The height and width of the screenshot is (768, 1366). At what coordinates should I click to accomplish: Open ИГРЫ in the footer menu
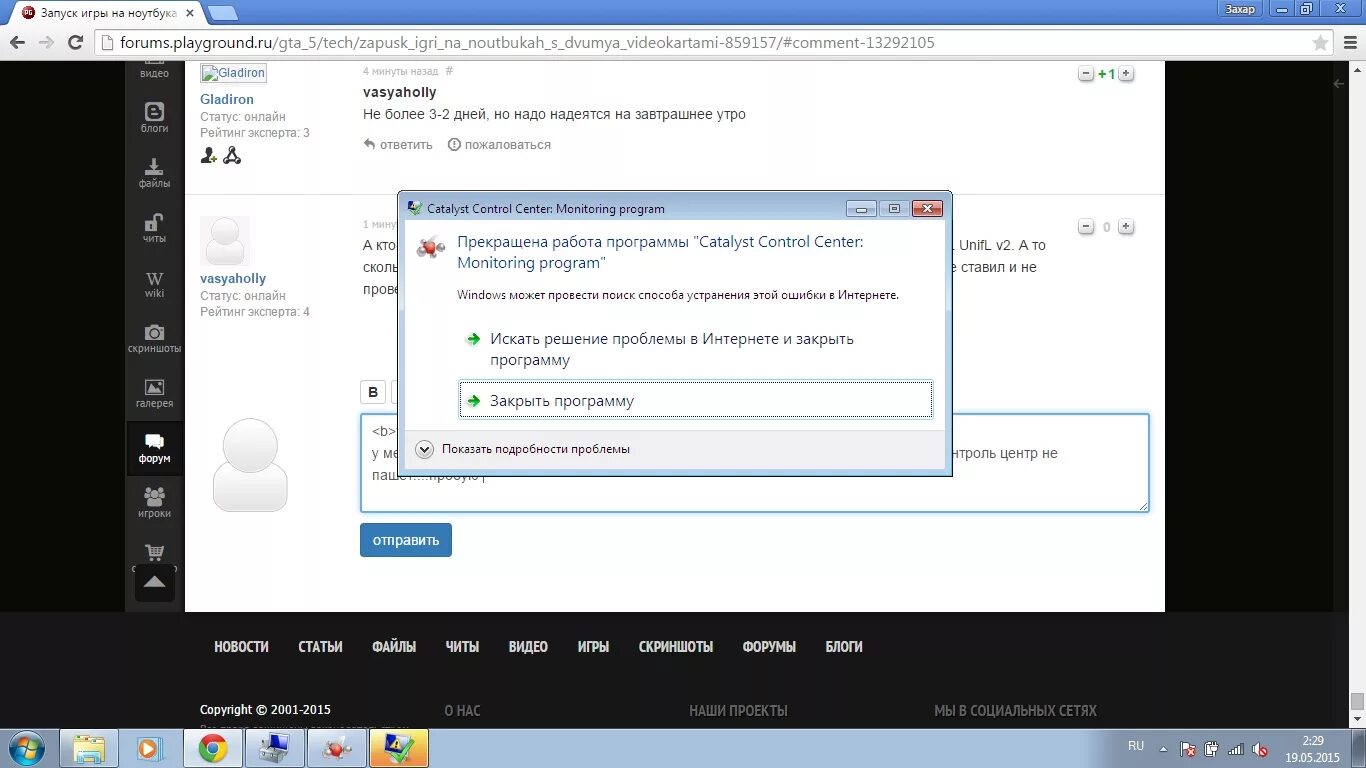[593, 647]
